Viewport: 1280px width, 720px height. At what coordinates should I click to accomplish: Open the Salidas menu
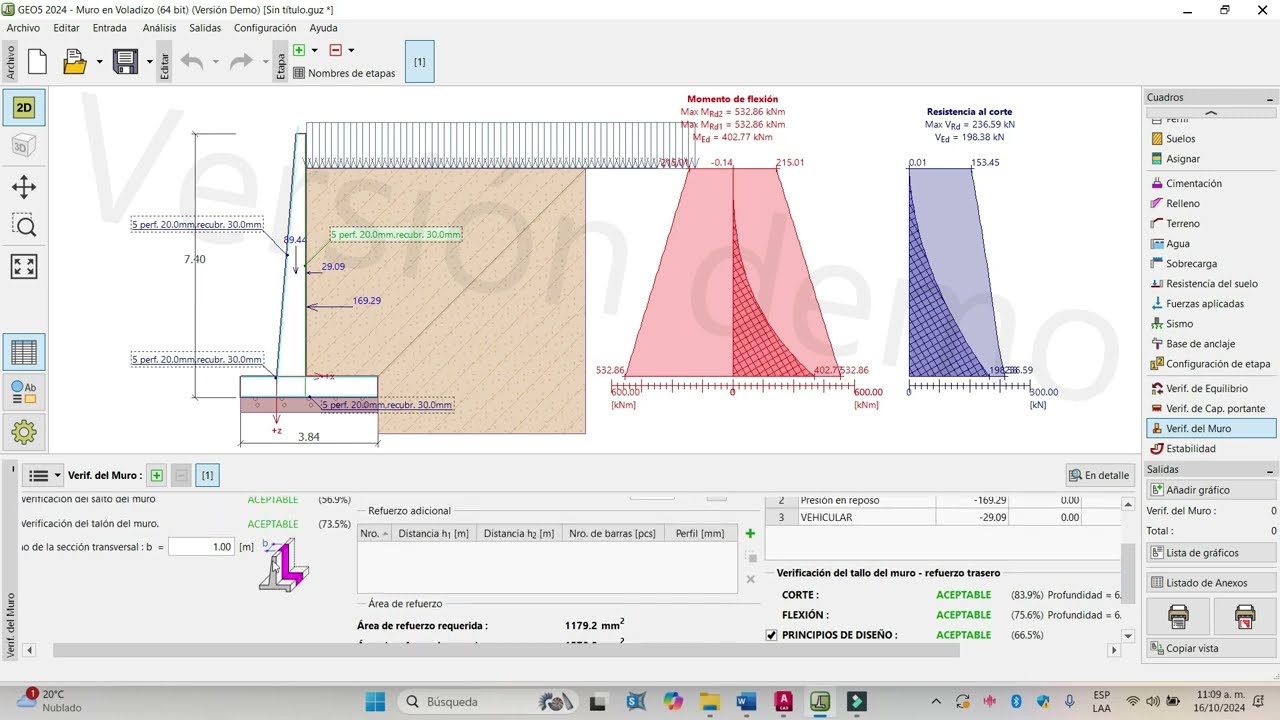point(205,28)
